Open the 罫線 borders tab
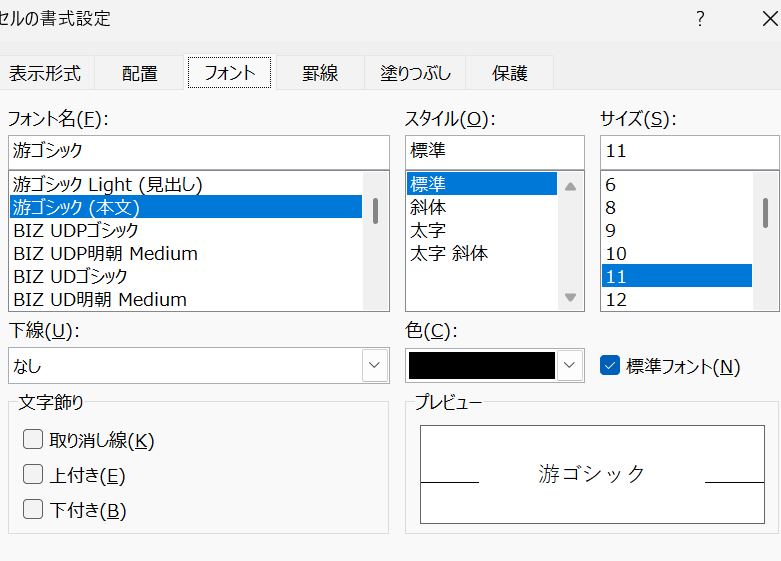The image size is (781, 561). tap(320, 73)
